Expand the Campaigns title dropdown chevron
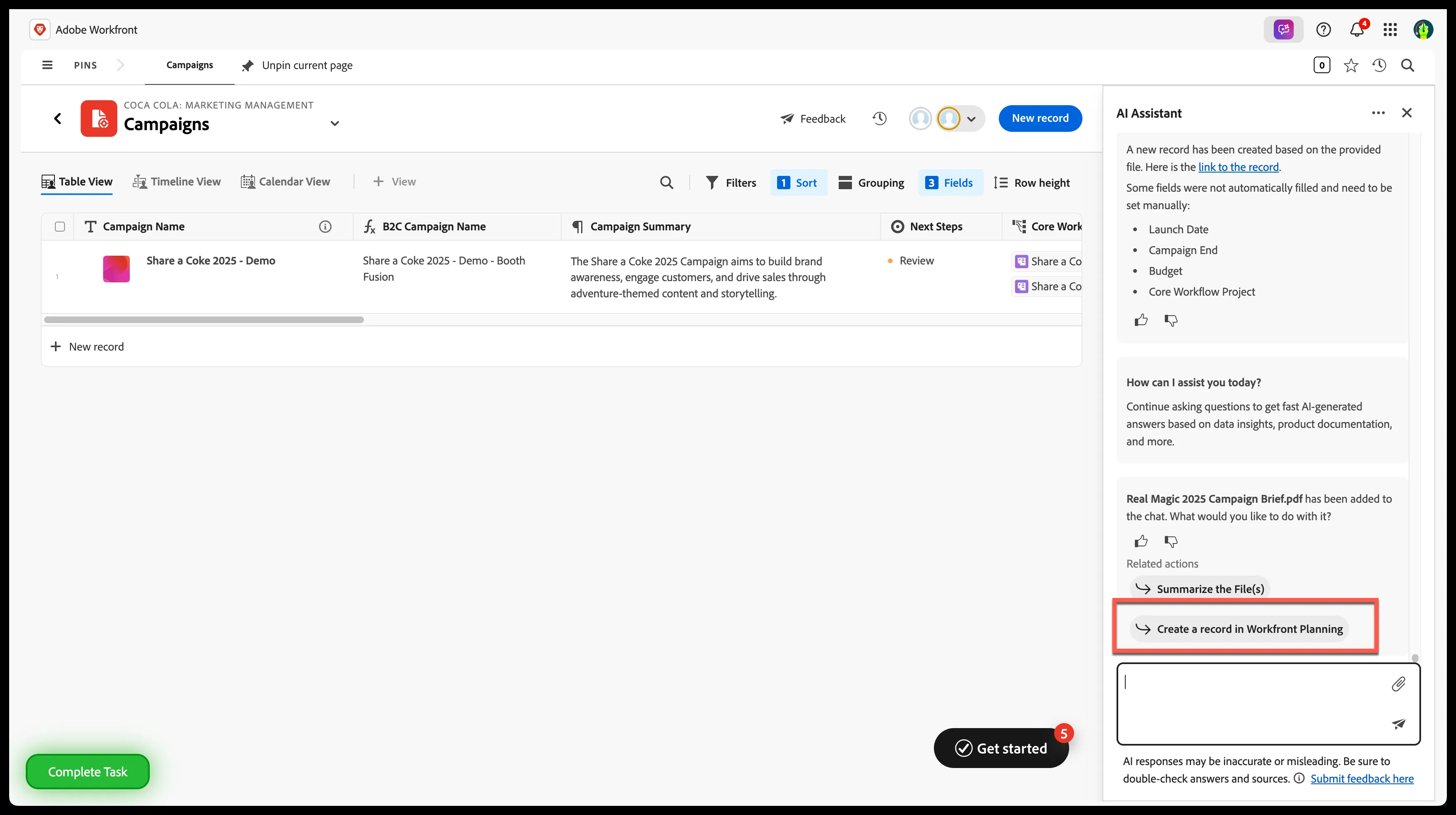Image resolution: width=1456 pixels, height=815 pixels. pyautogui.click(x=334, y=123)
